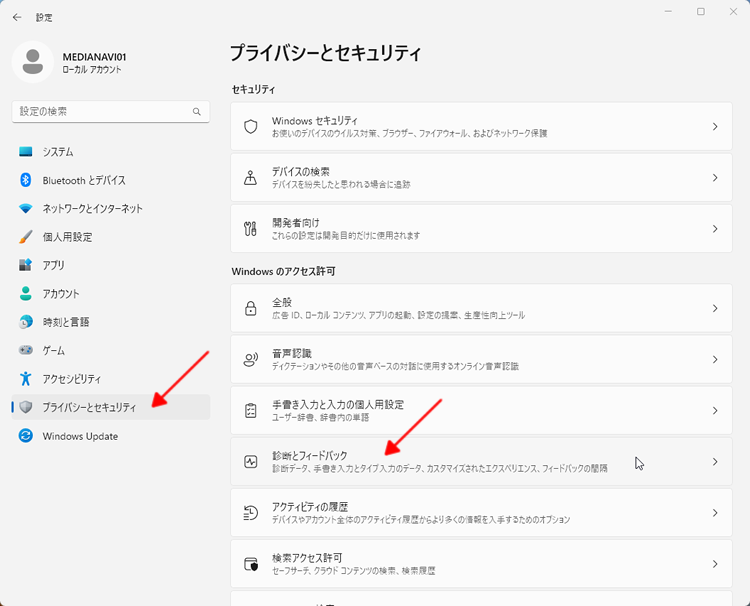Open the デバイスの検索 title
The width and height of the screenshot is (750, 606).
(300, 171)
